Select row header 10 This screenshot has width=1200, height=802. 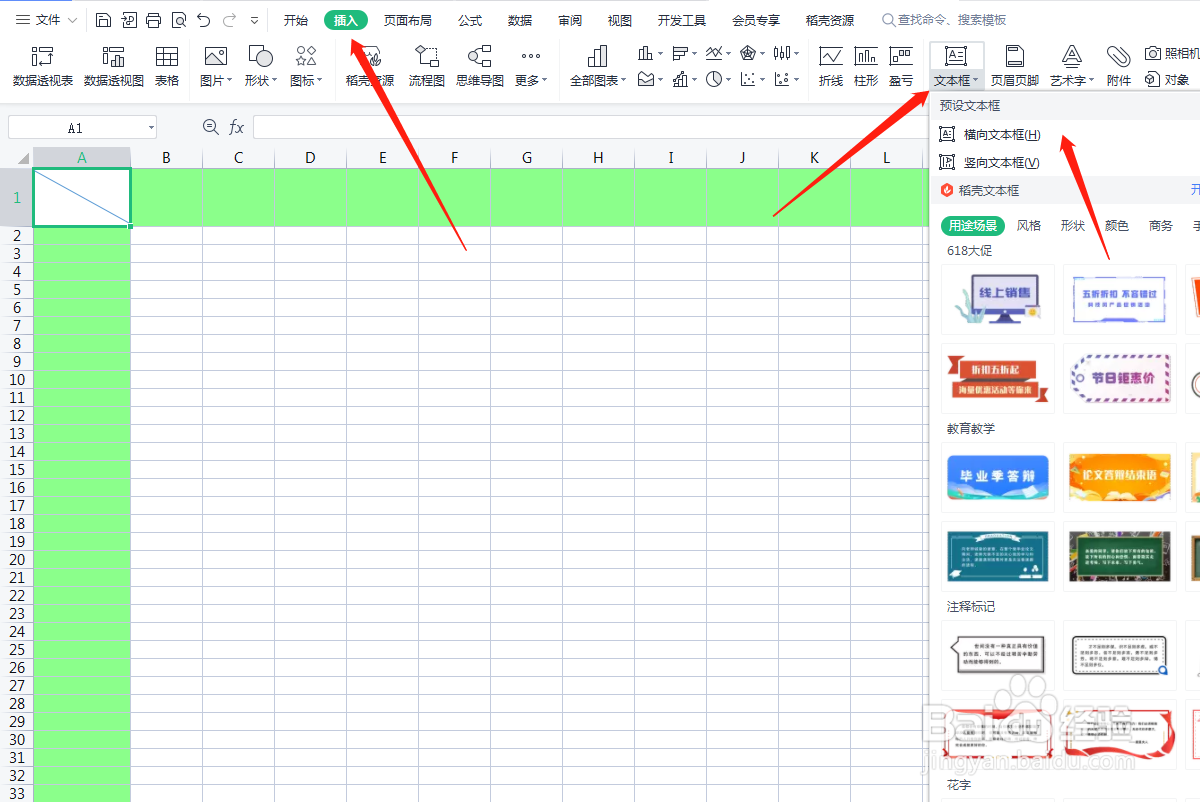point(16,380)
